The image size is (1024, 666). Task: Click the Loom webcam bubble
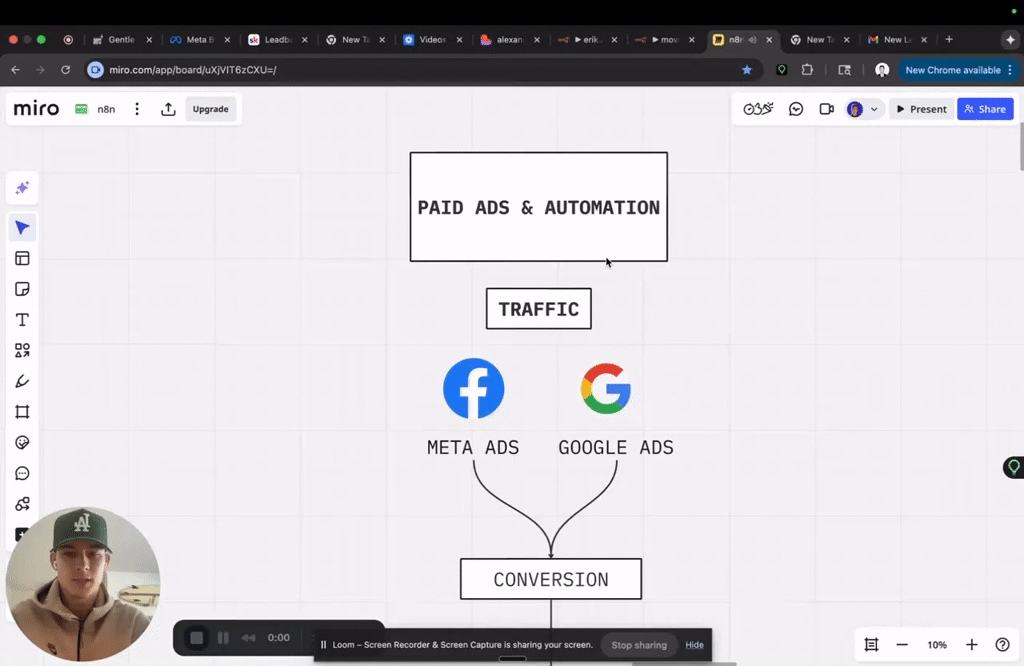tap(82, 584)
